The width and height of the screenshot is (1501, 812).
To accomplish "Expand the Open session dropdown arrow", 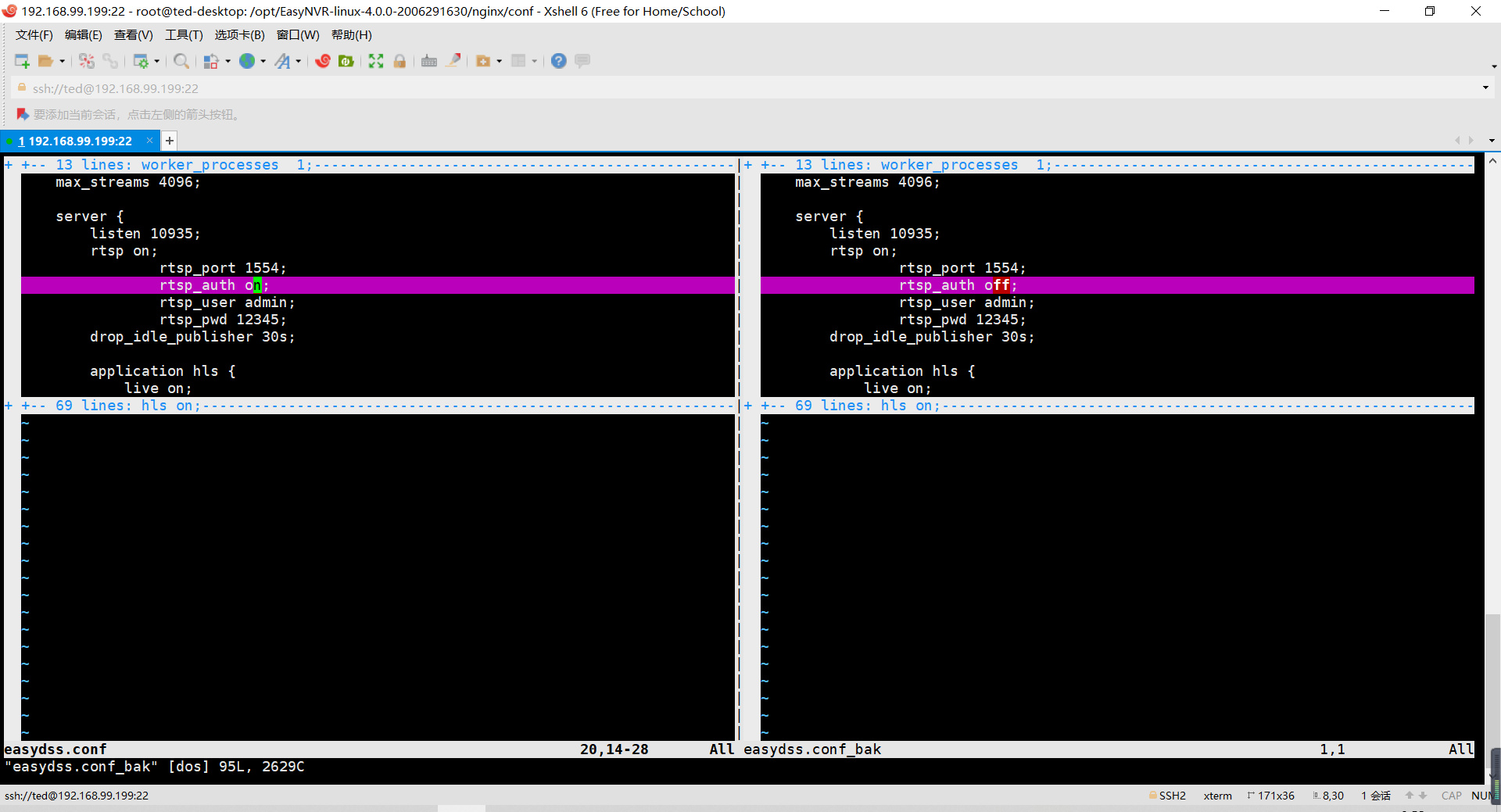I will point(62,61).
